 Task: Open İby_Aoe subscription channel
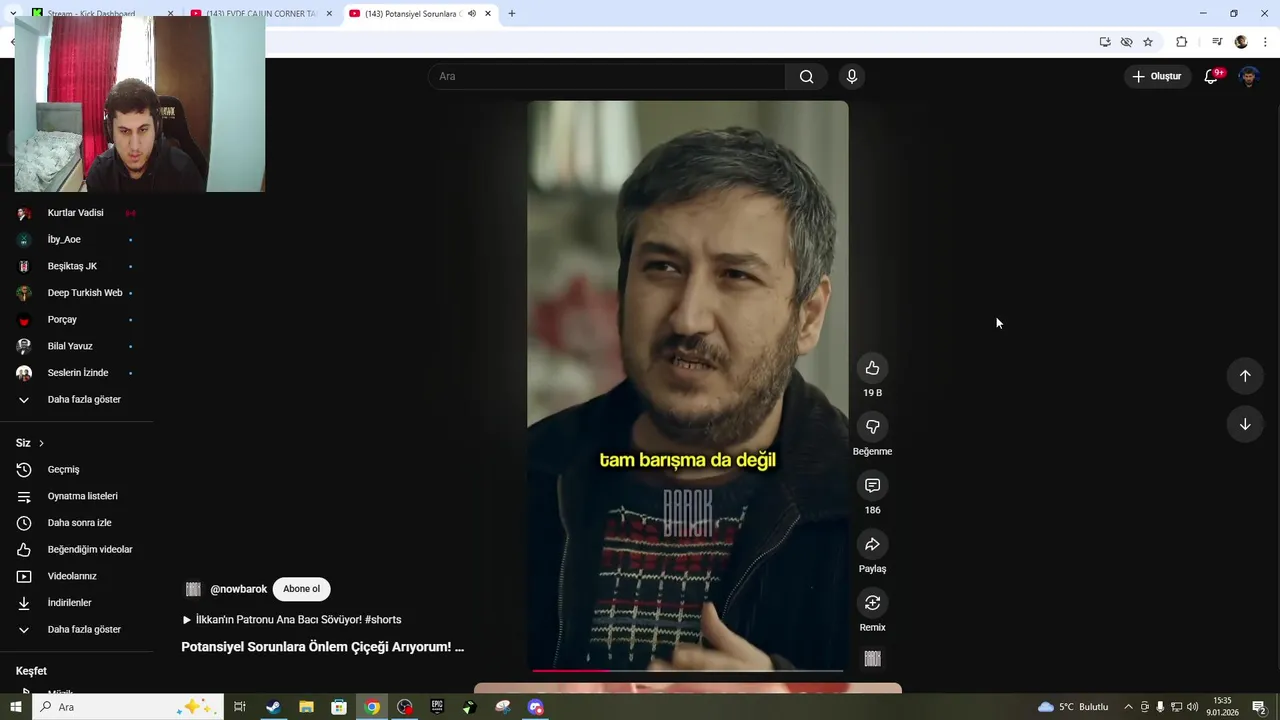pos(76,240)
